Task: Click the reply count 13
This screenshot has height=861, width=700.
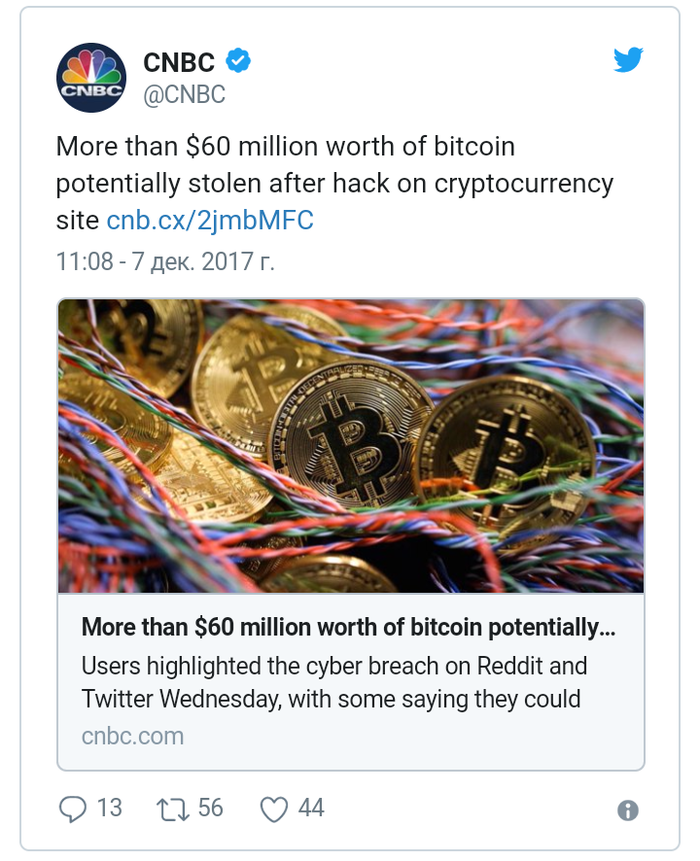Action: point(109,808)
